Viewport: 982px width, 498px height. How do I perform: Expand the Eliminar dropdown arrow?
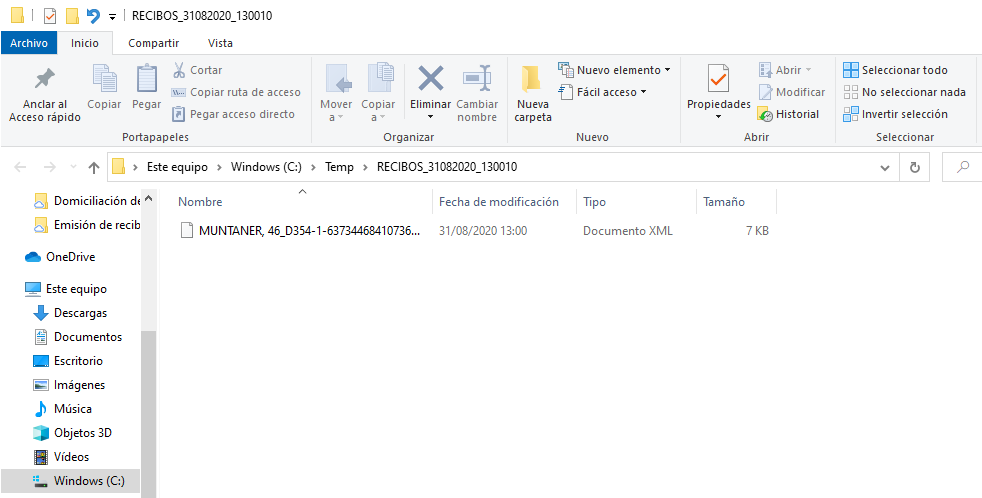click(431, 117)
